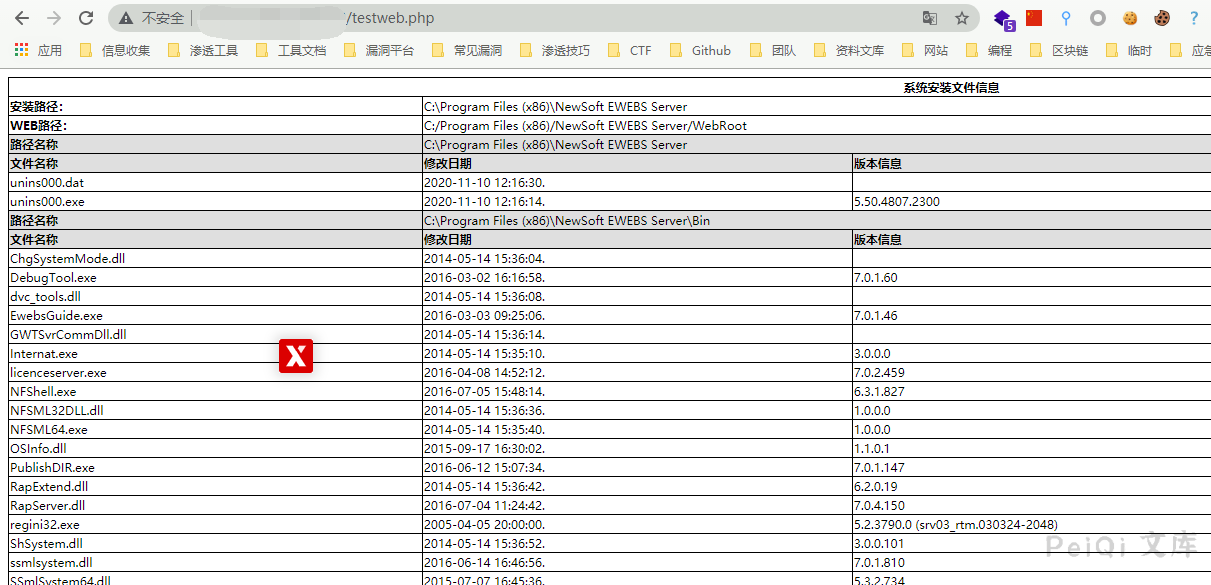The height and width of the screenshot is (585, 1211).
Task: Open the gray circle extension
Action: [1097, 18]
